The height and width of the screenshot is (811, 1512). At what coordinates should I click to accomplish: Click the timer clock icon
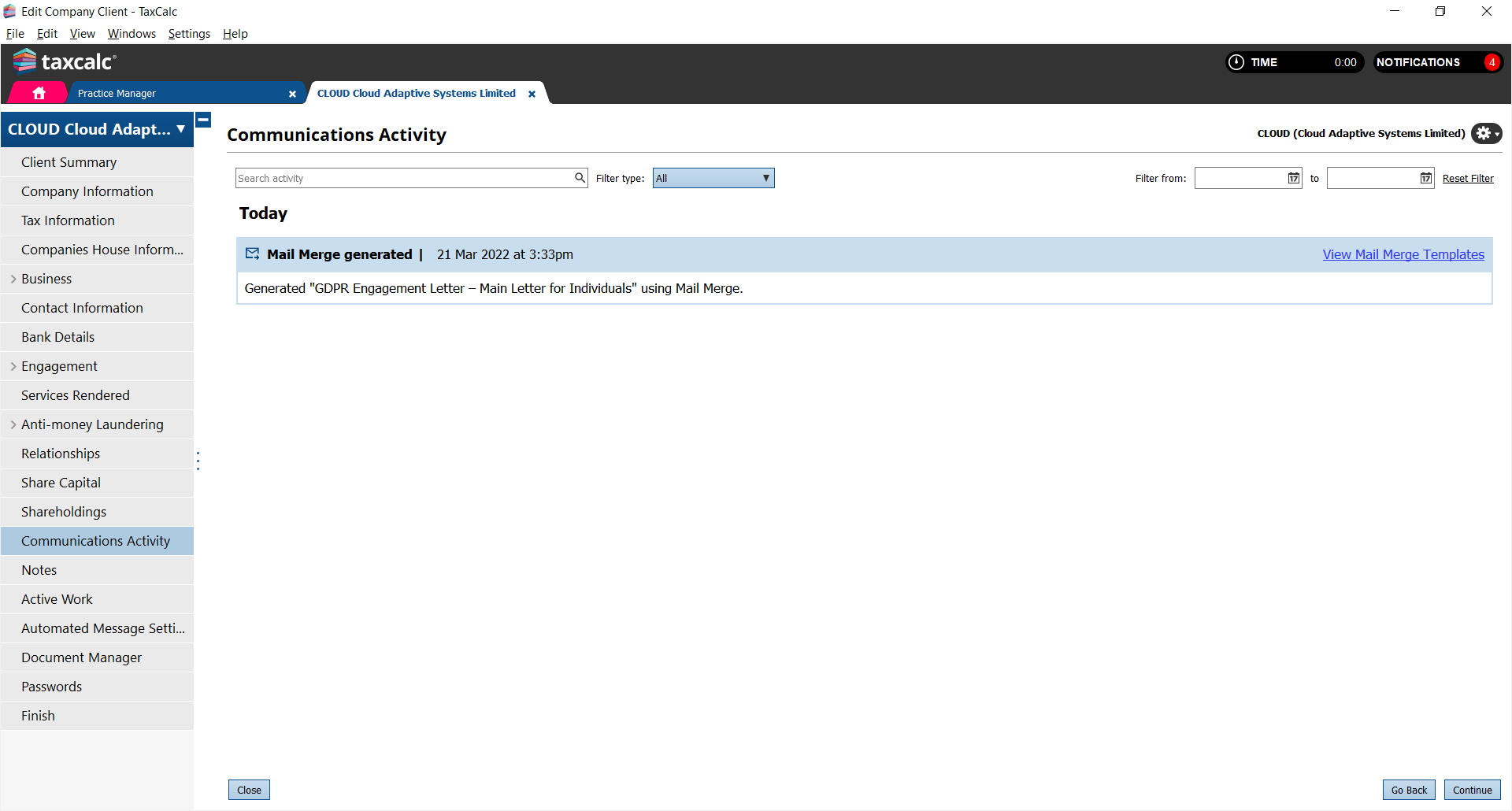click(1236, 62)
